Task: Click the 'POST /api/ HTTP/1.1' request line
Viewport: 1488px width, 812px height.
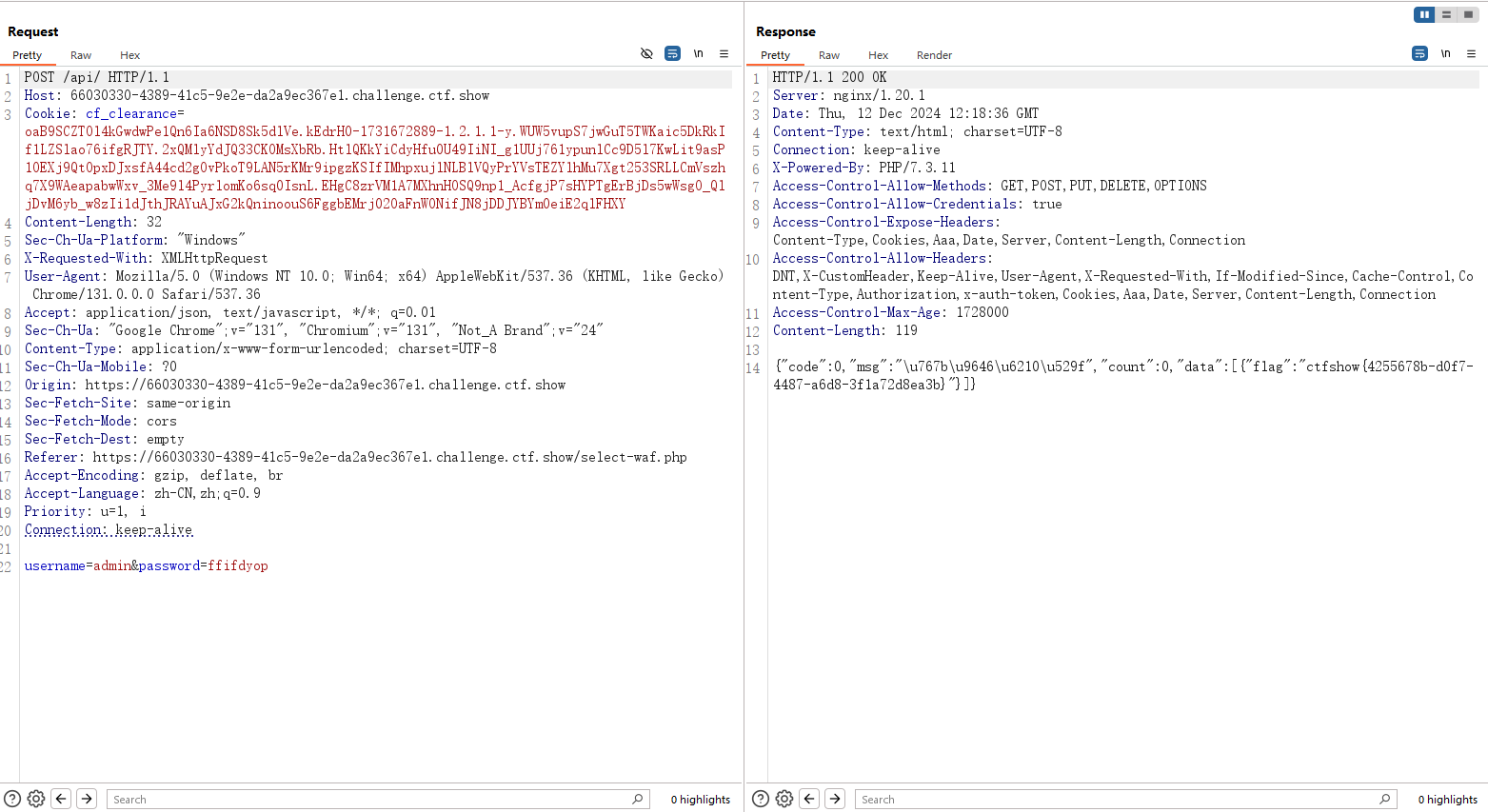Action: [96, 77]
